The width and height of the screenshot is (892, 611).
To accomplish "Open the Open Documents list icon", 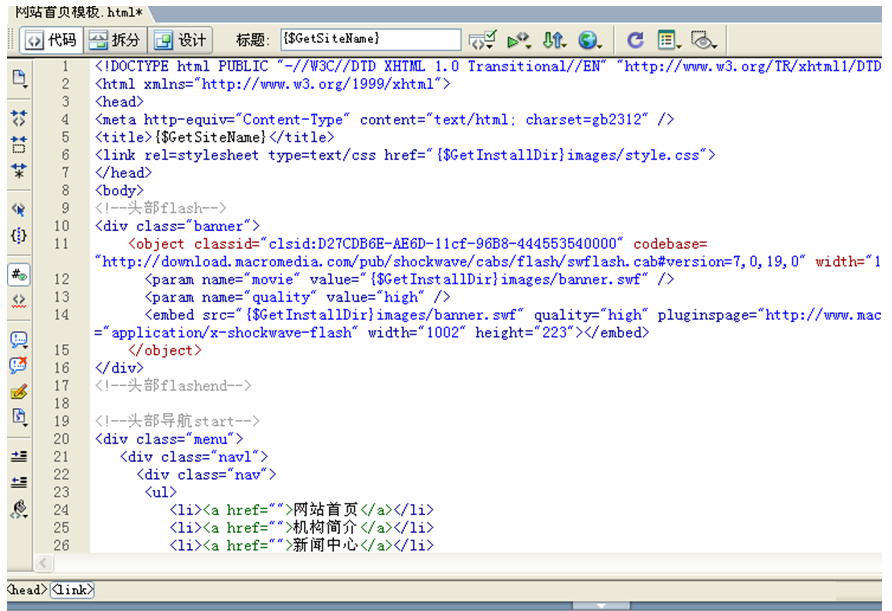I will click(19, 79).
